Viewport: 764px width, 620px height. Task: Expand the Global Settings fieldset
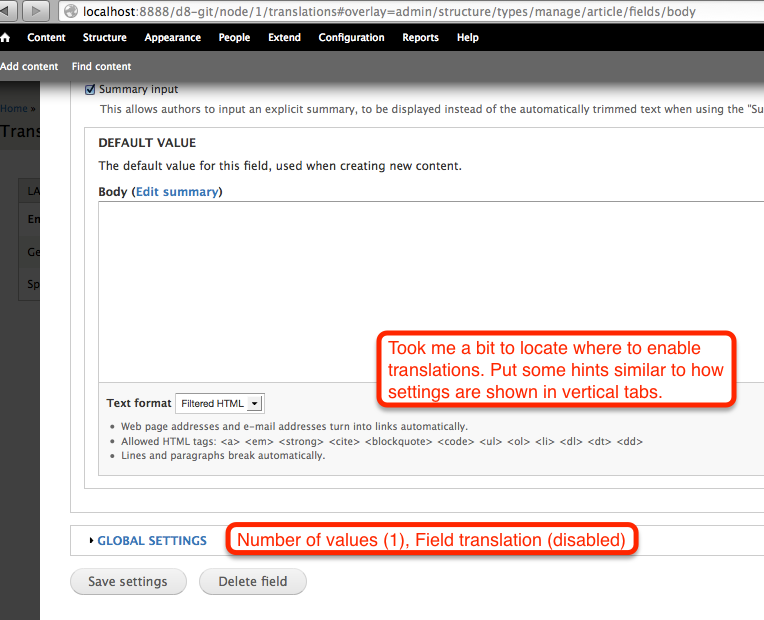click(x=152, y=541)
